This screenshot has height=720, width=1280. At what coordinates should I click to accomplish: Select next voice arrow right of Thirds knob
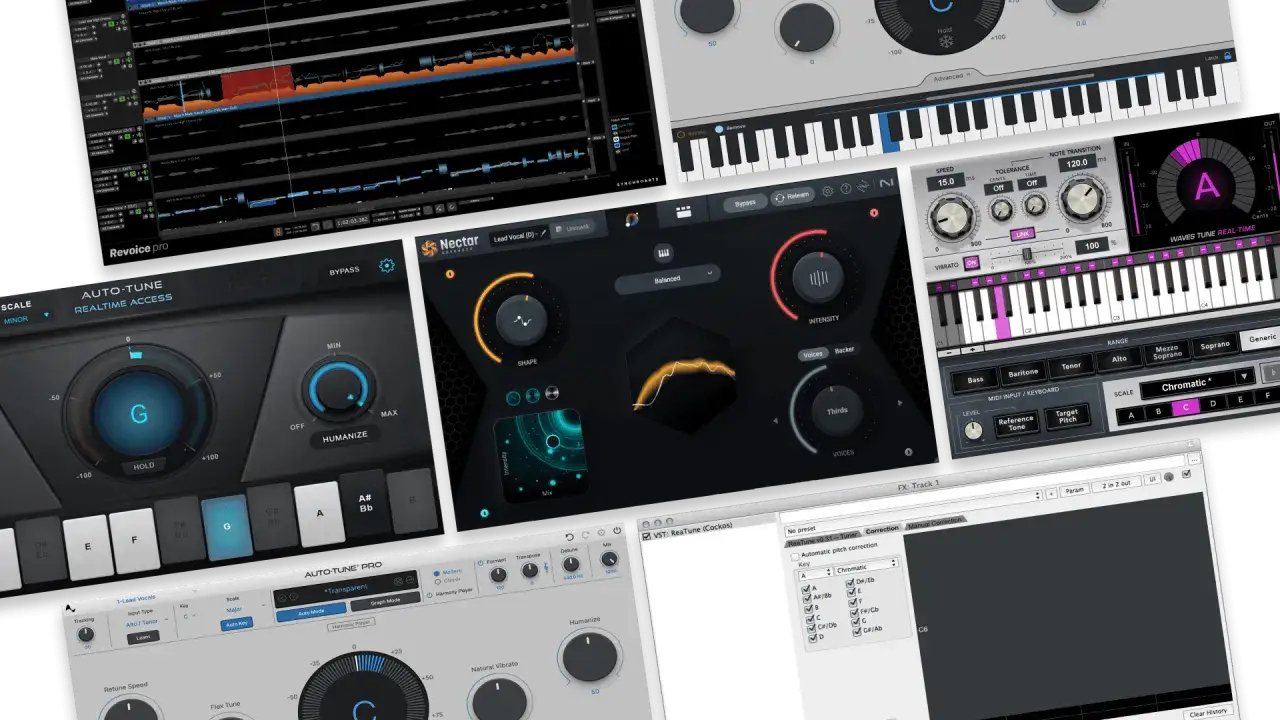901,403
